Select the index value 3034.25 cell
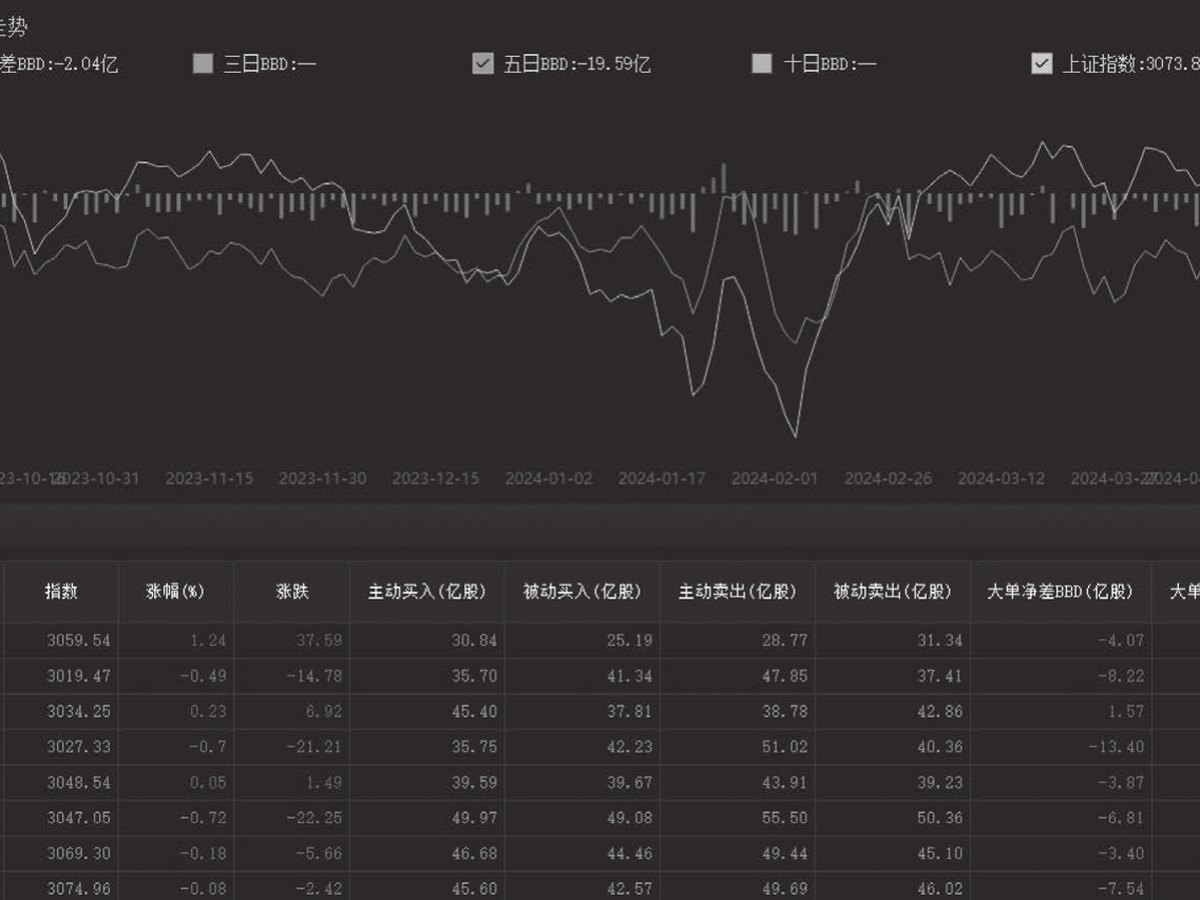The image size is (1200, 900). (x=61, y=711)
